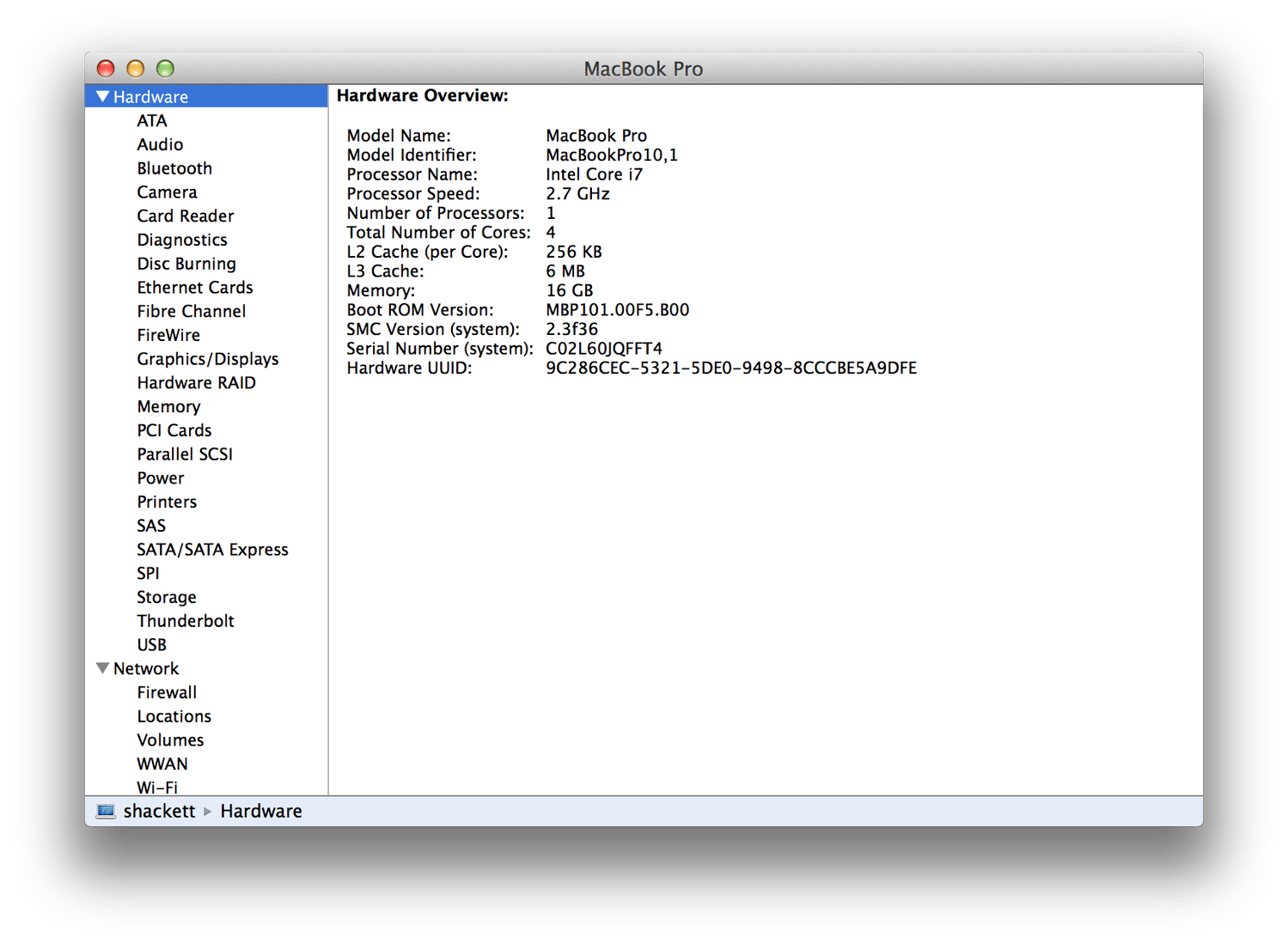Open the Diagnostics section
This screenshot has width=1288, height=944.
(182, 241)
